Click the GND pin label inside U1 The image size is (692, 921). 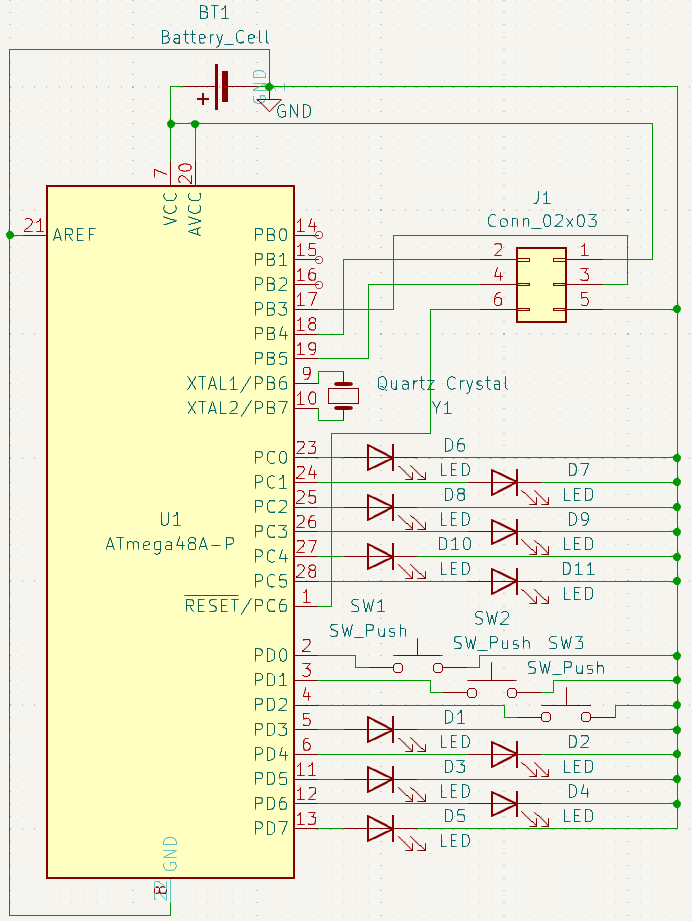point(170,854)
